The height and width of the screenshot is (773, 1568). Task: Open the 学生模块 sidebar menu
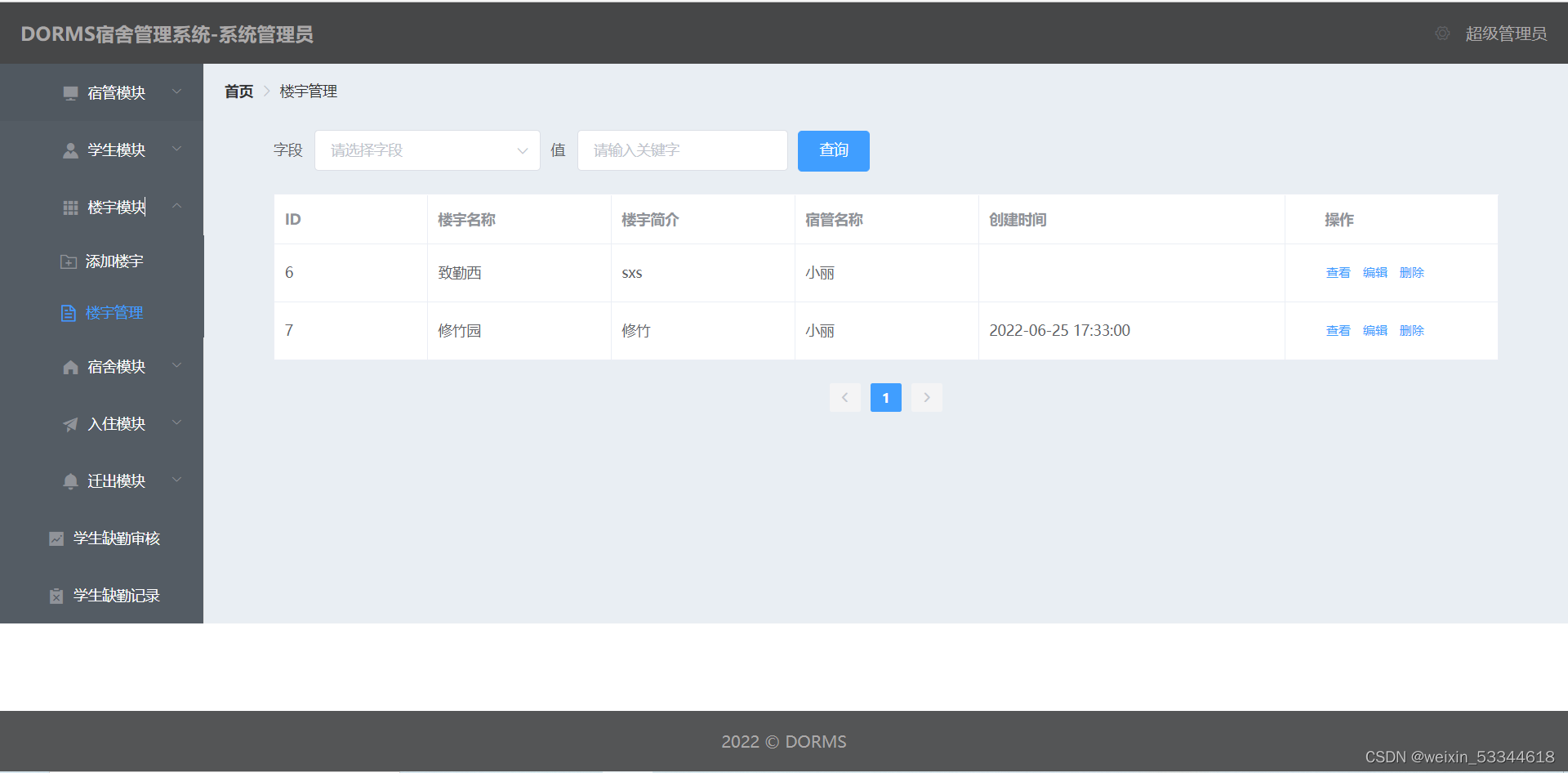tap(101, 150)
